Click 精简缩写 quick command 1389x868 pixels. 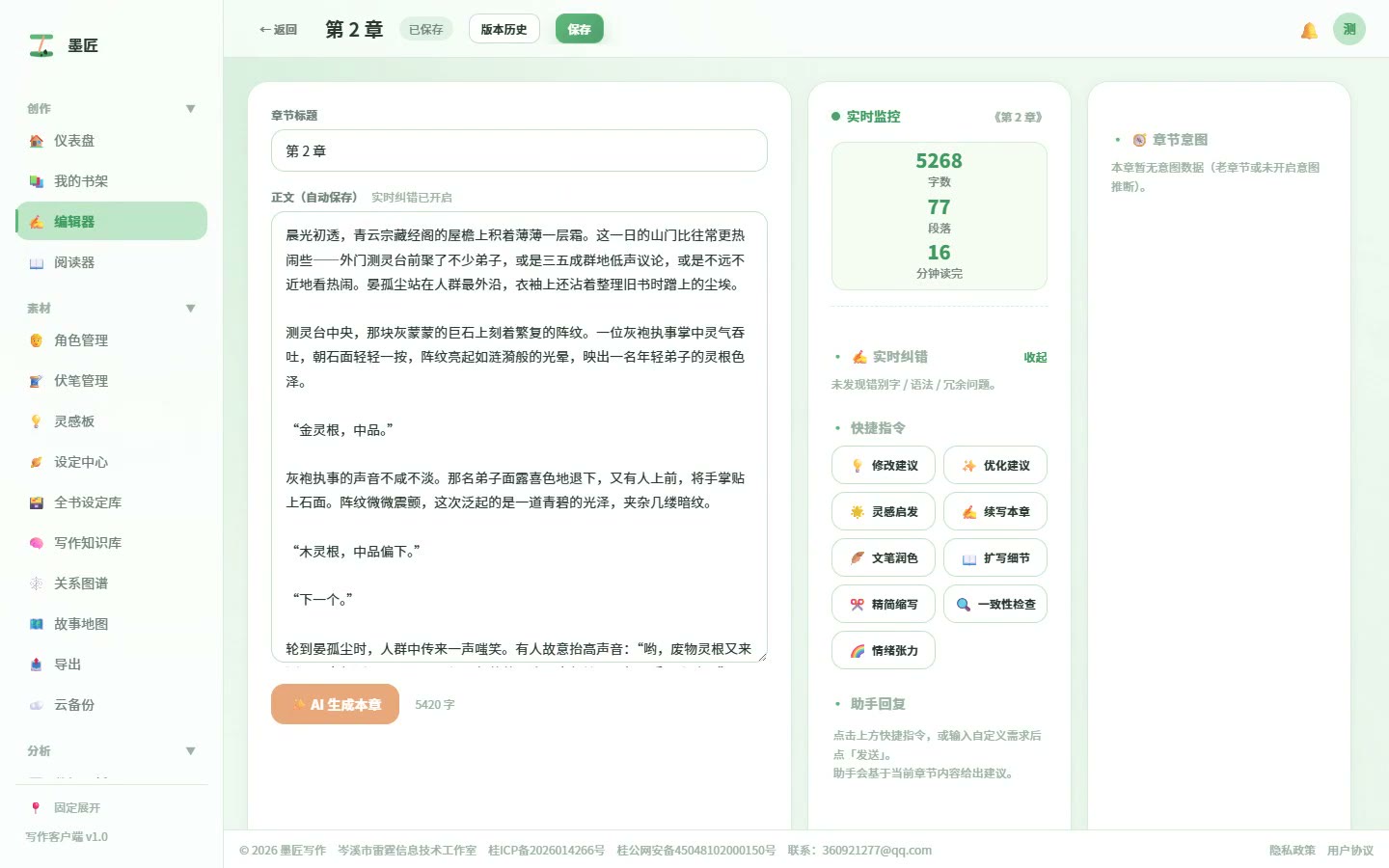click(x=883, y=604)
